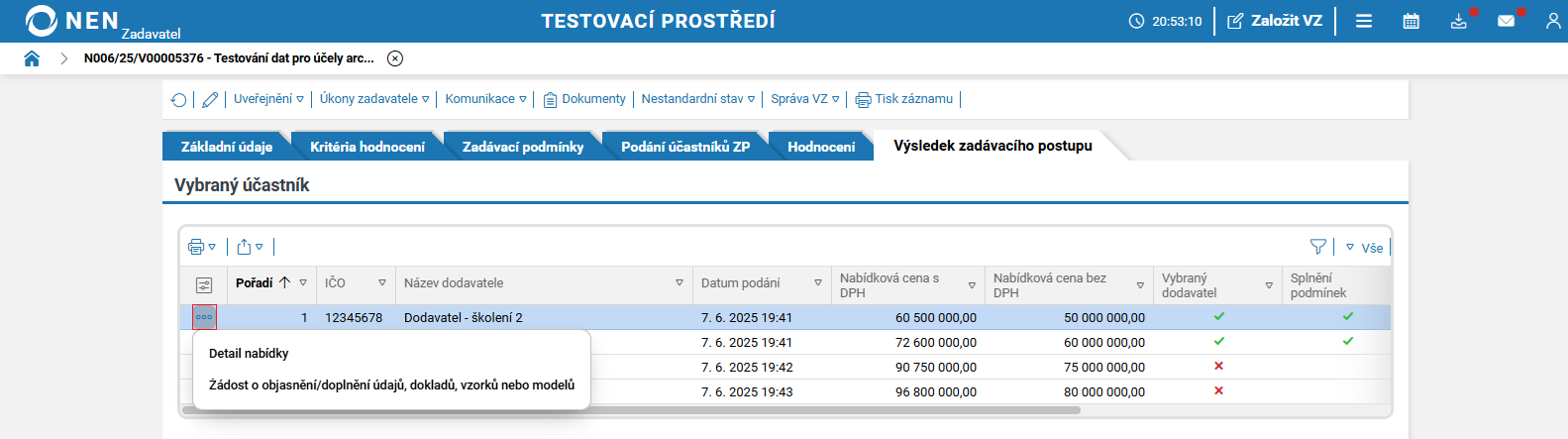Open the messages envelope icon
The width and height of the screenshot is (1568, 439).
(x=1507, y=21)
